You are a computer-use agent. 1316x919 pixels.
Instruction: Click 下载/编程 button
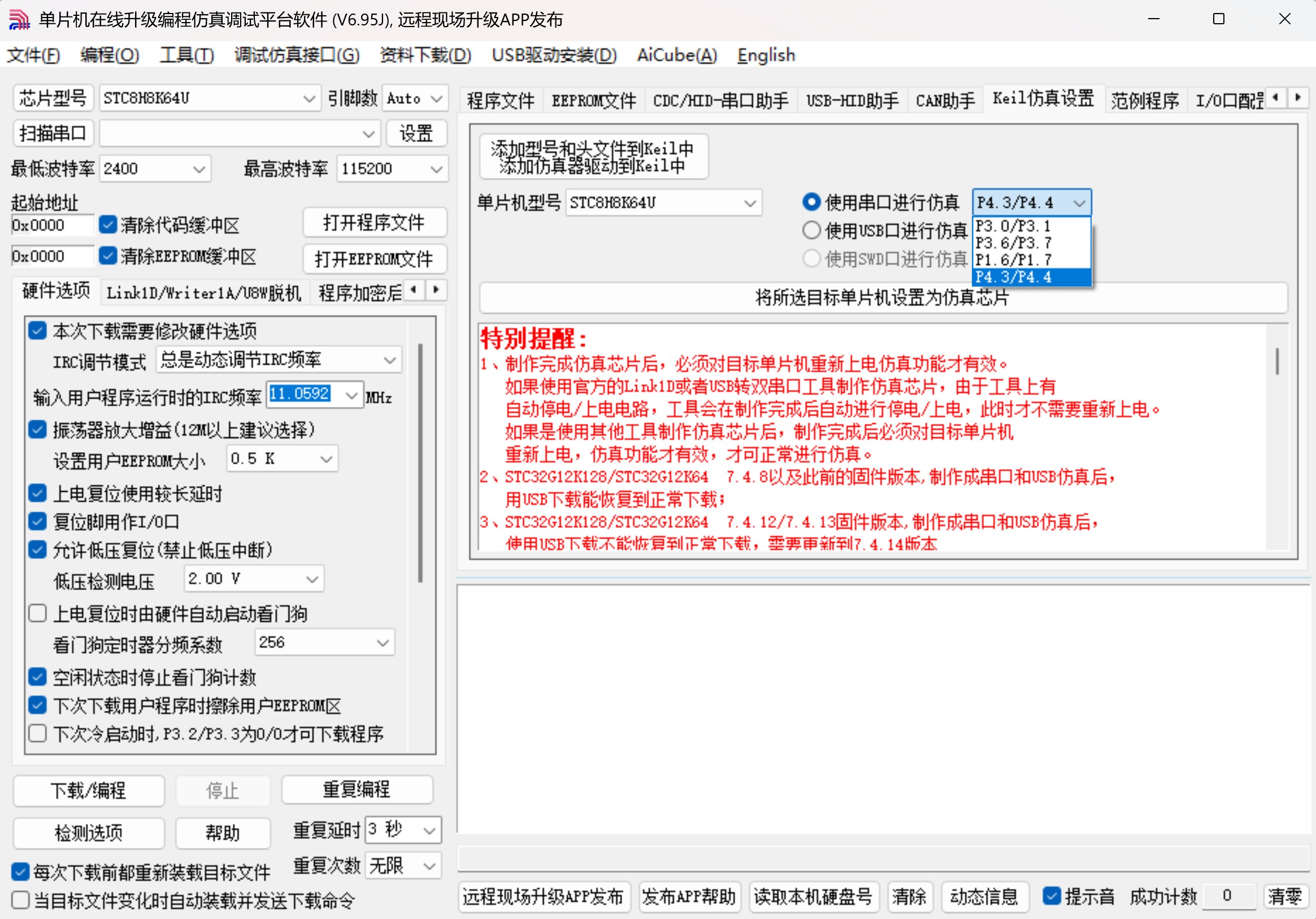(88, 791)
